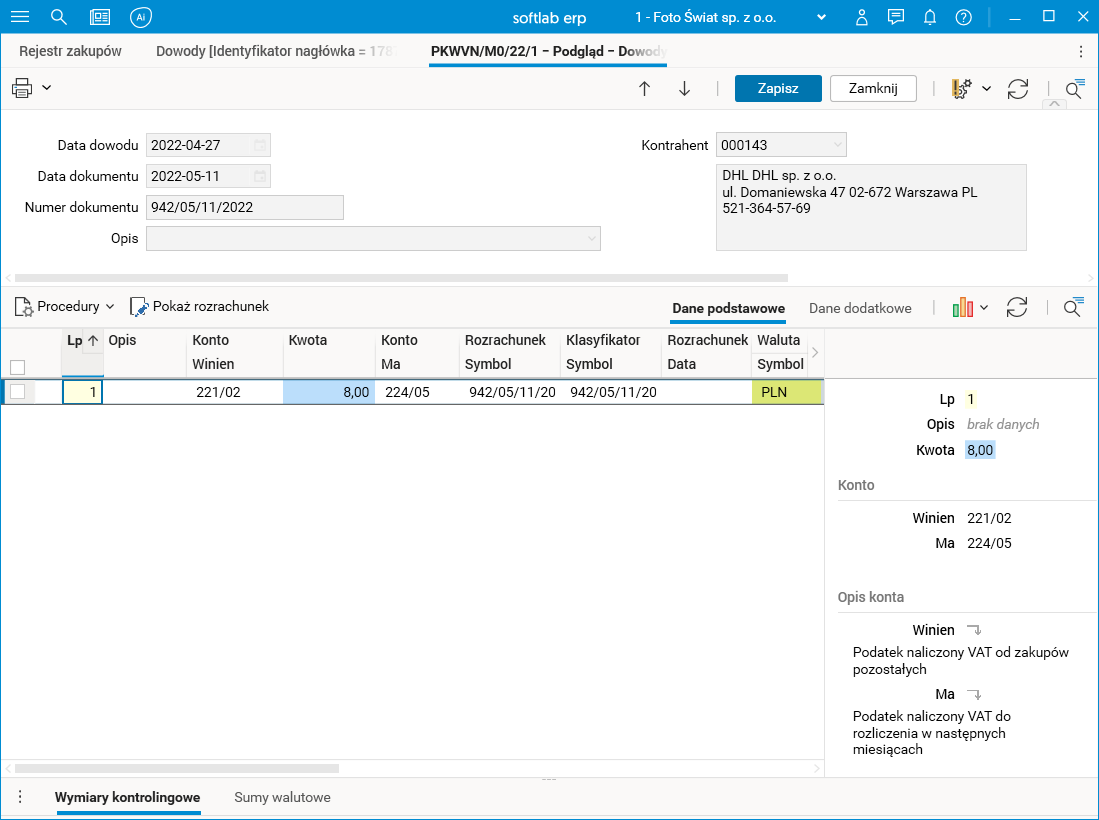Go to next document with down arrow
Viewport: 1099px width, 820px height.
[684, 88]
